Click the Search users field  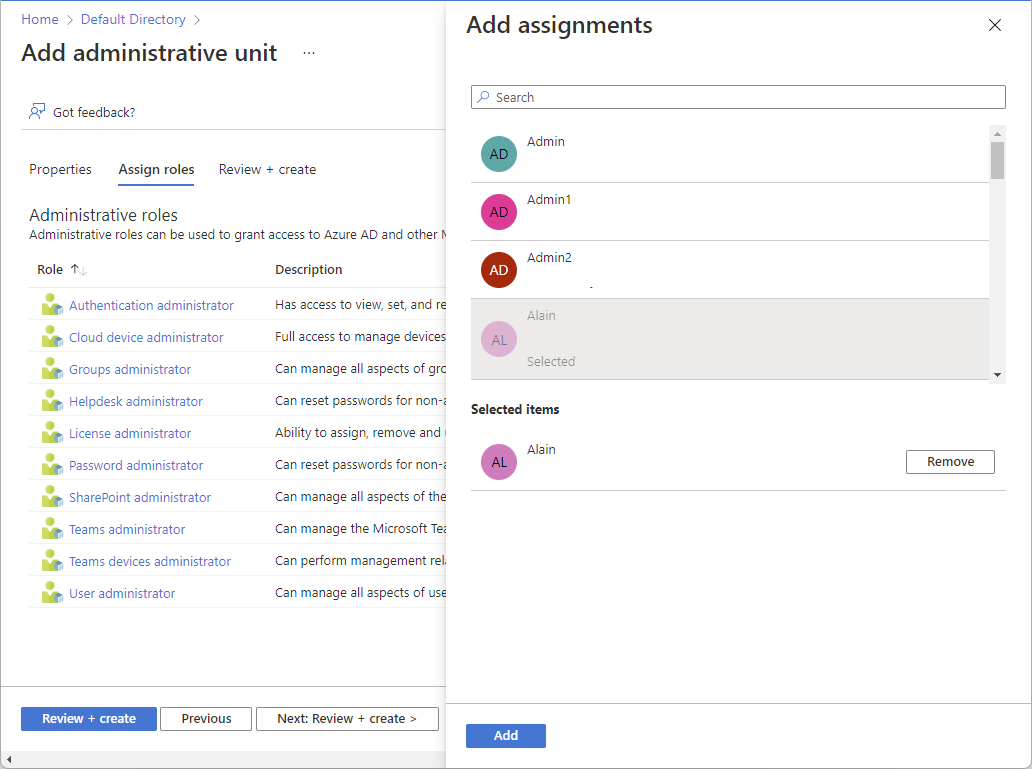click(738, 97)
